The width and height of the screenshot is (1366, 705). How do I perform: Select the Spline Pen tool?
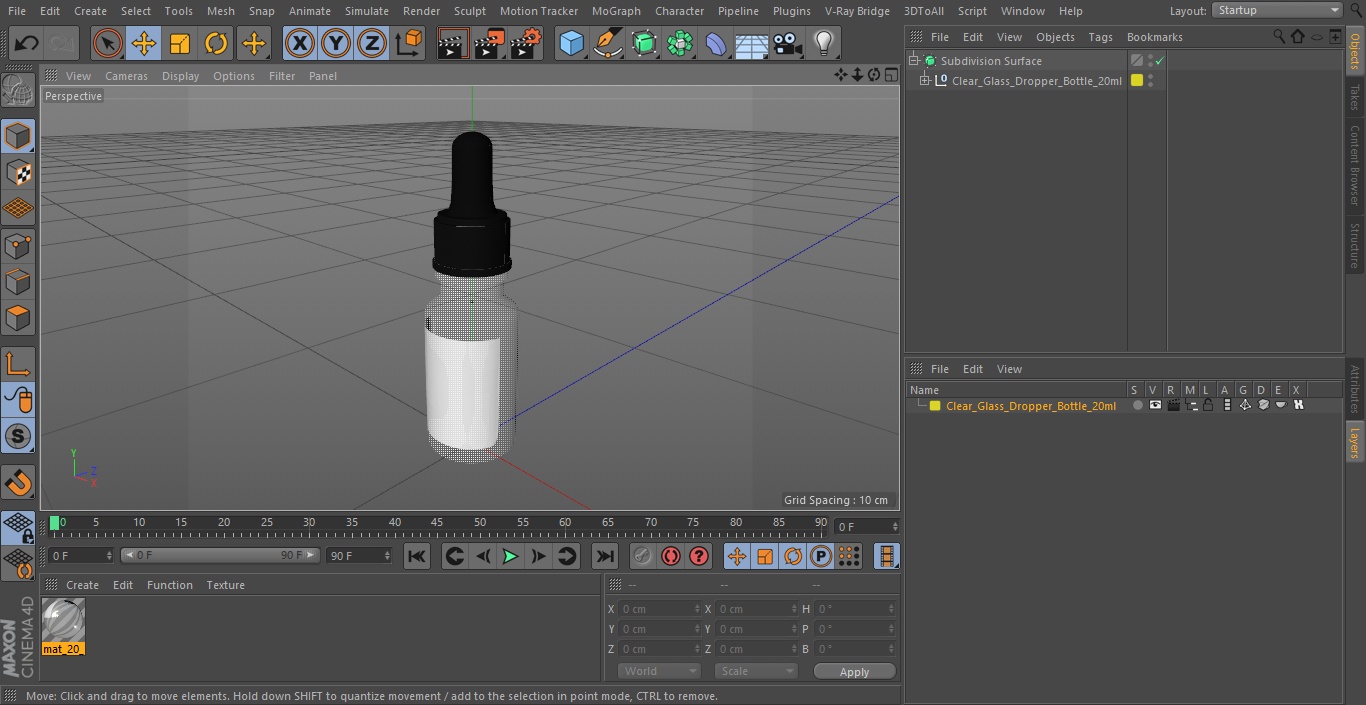607,43
